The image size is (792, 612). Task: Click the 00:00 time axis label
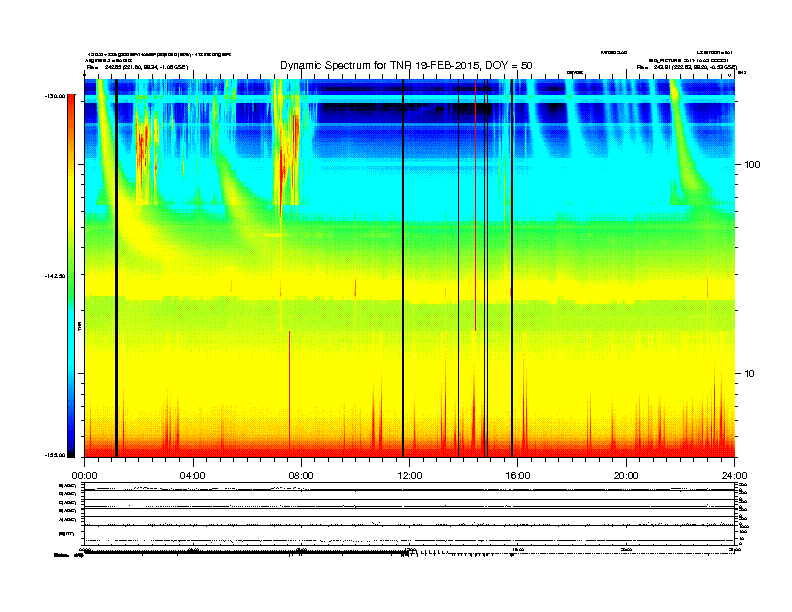84,476
